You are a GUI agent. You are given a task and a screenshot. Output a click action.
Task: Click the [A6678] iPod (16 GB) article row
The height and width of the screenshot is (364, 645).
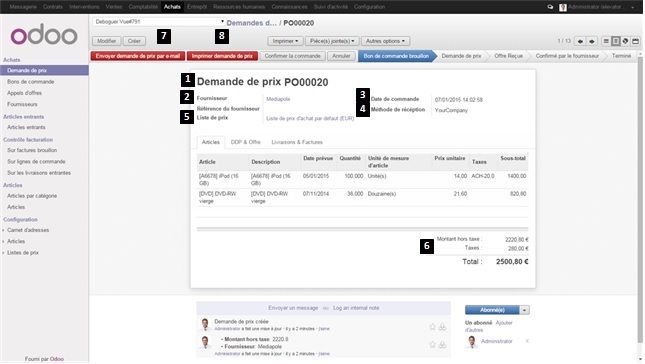[362, 180]
